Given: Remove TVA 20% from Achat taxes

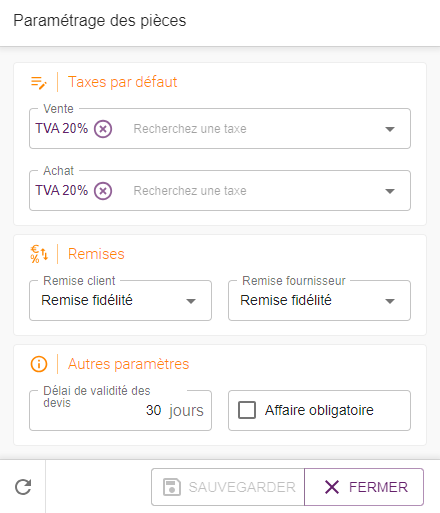Looking at the screenshot, I should (x=103, y=191).
